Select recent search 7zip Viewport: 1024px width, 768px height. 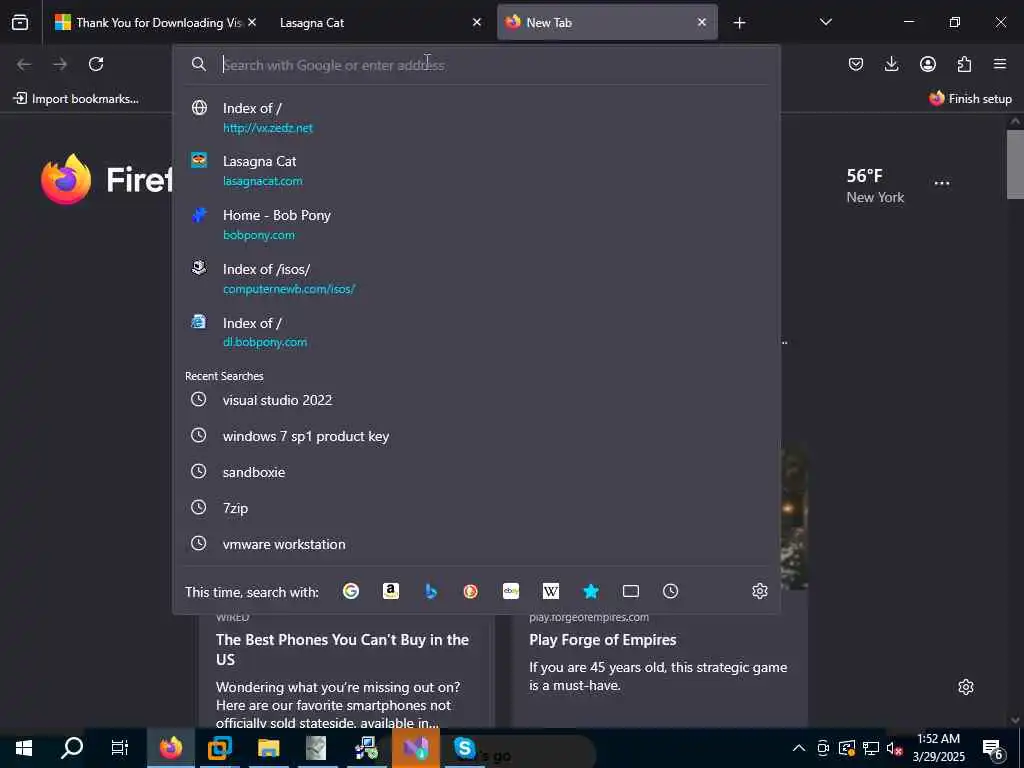(476, 507)
